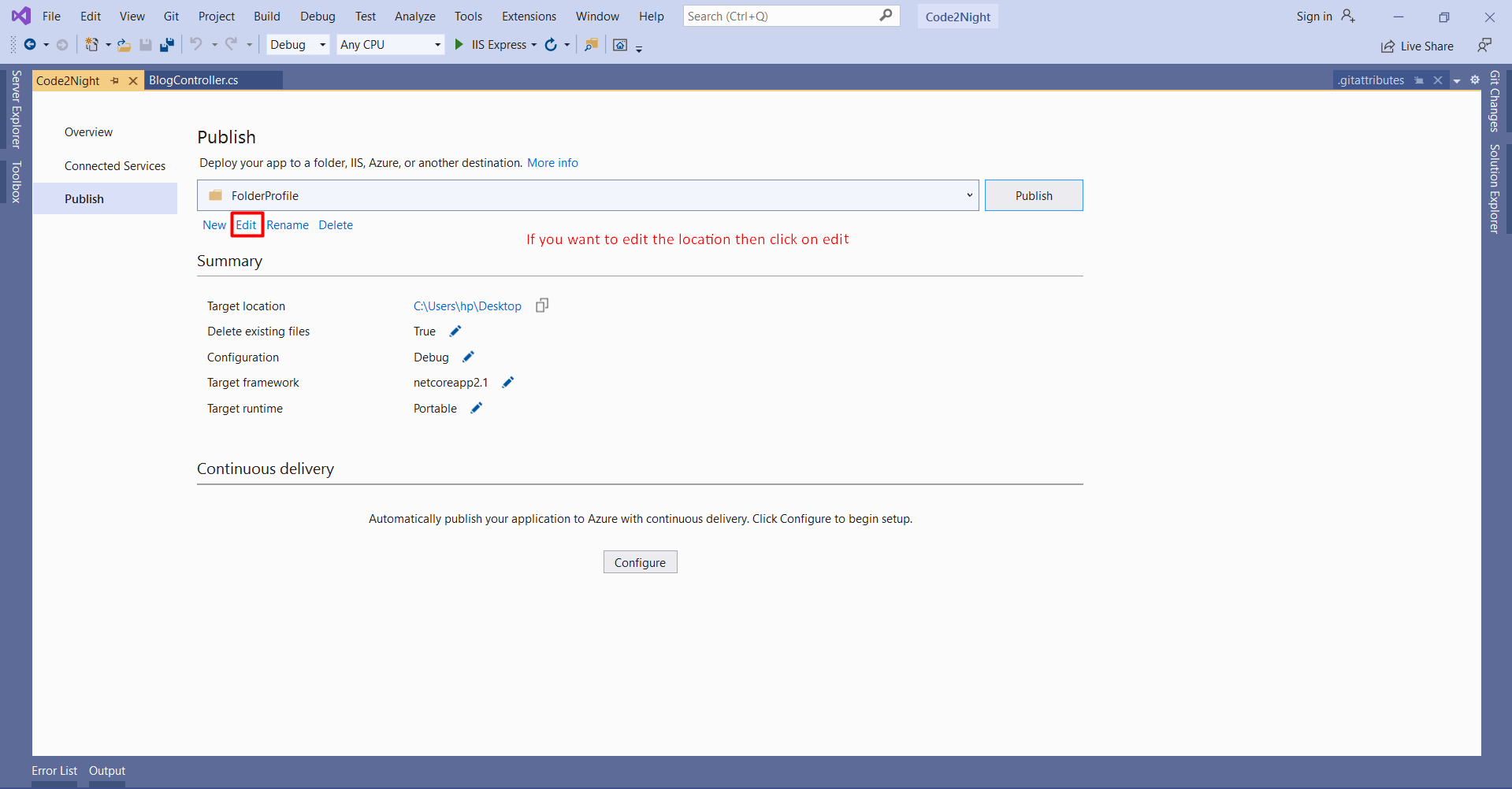
Task: Click the Navigate Backward arrow icon
Action: coord(30,45)
